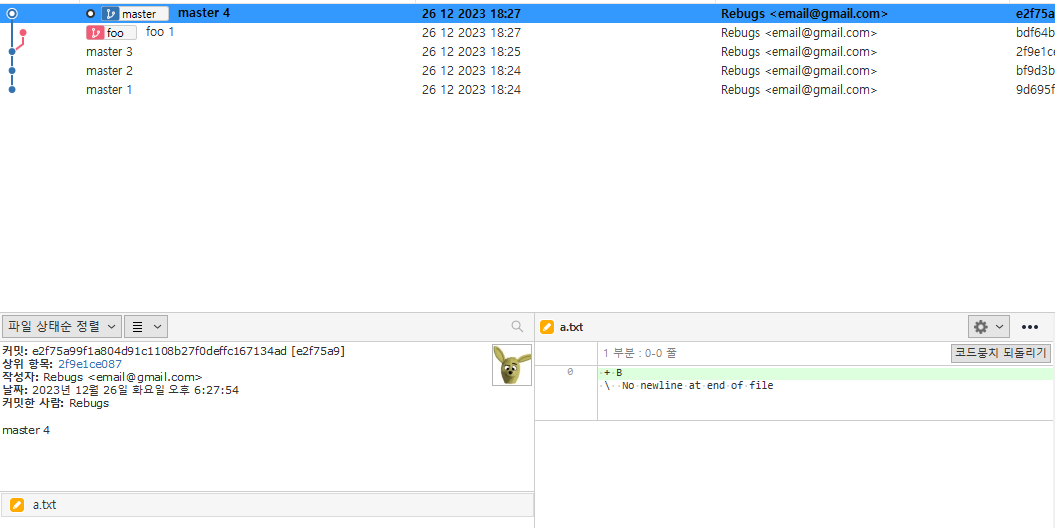Click the search magnifier icon
This screenshot has width=1055, height=528.
[x=517, y=326]
